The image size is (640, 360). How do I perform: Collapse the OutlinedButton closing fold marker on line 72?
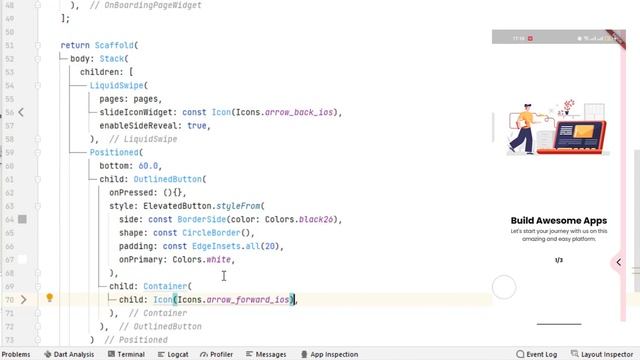38,327
